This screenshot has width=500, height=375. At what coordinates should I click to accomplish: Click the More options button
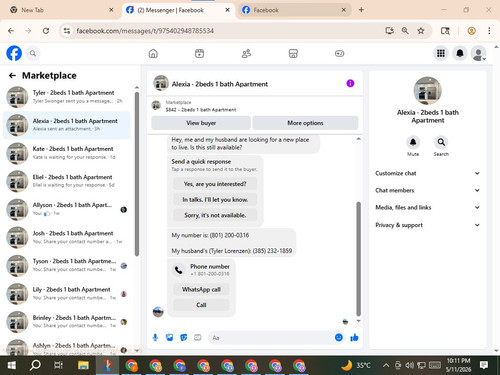(305, 123)
